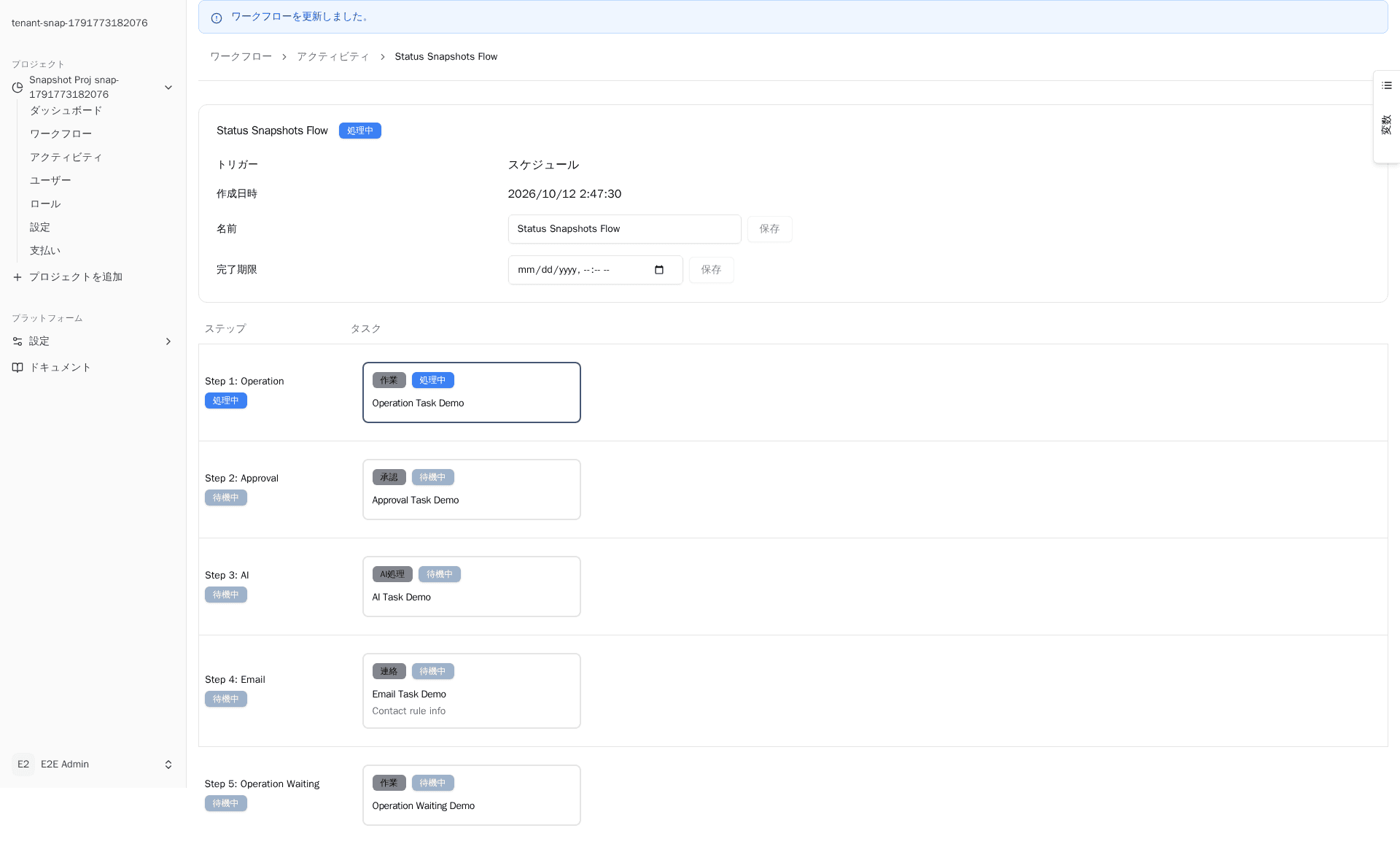Collapse the Snapshot Proj project chevron
This screenshot has width=1400, height=855.
click(x=168, y=88)
